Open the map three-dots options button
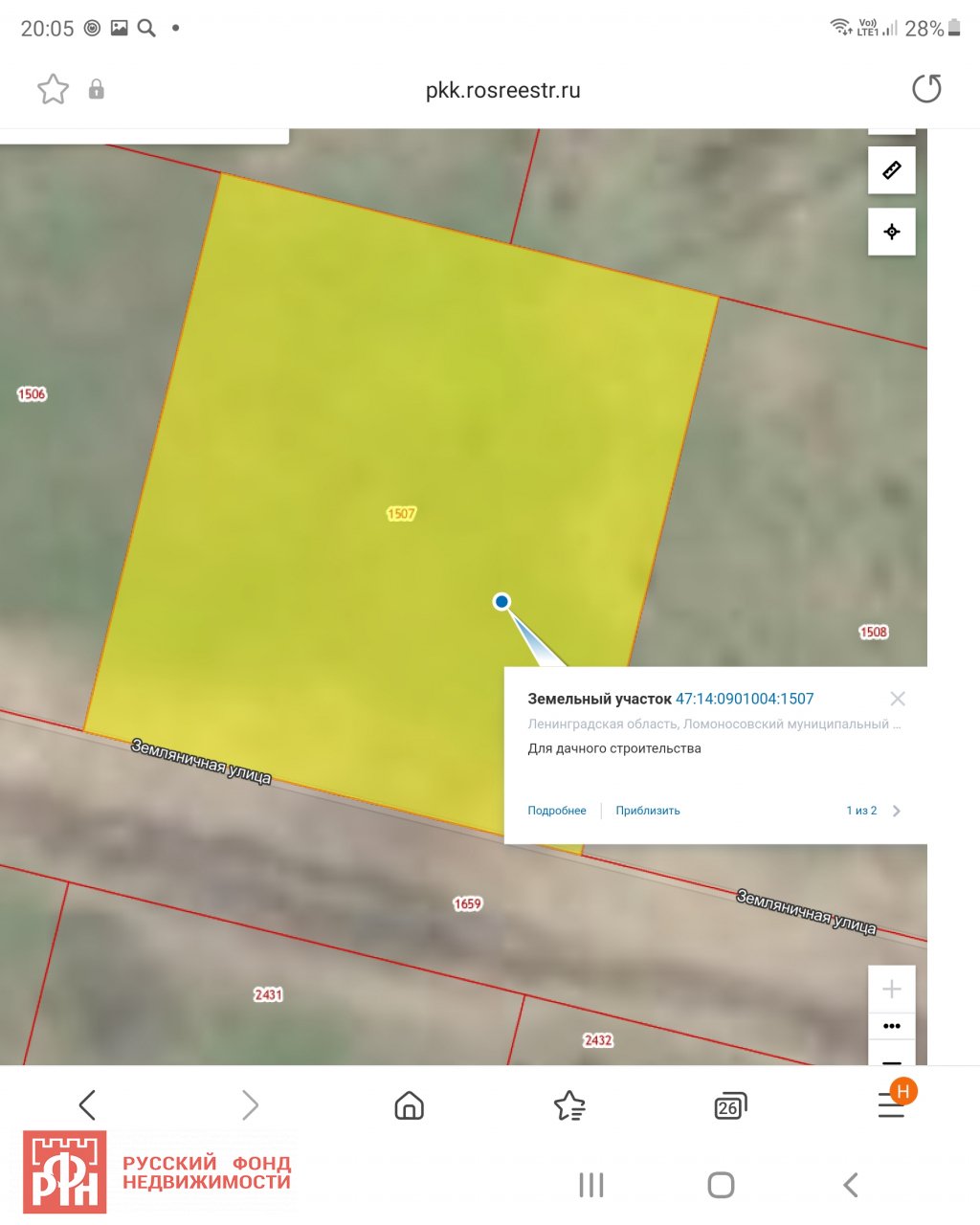The width and height of the screenshot is (980, 1225). point(892,1026)
